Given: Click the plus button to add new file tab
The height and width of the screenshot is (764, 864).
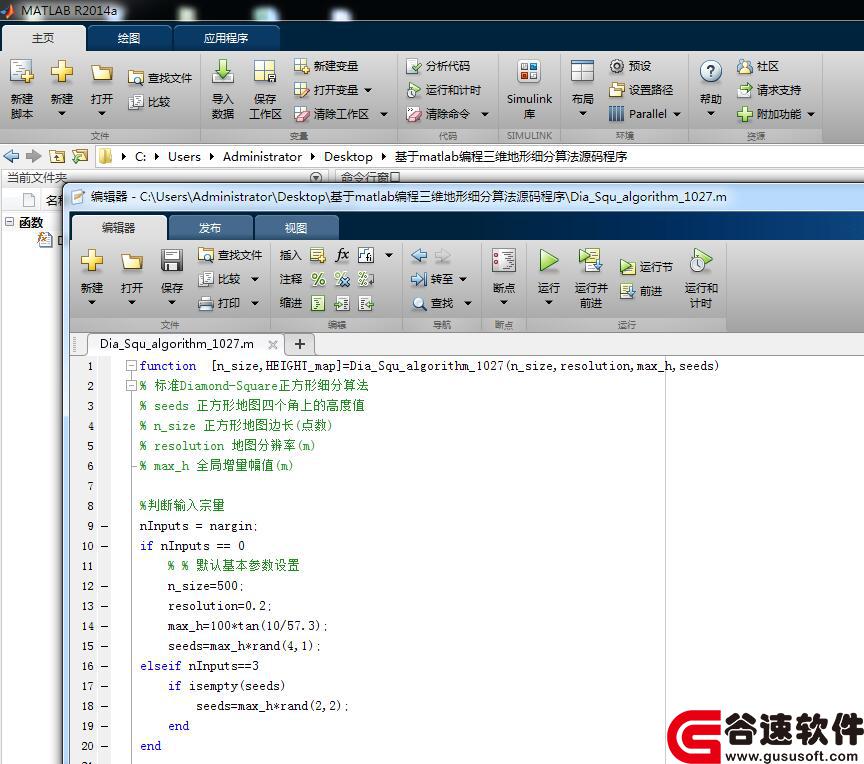Looking at the screenshot, I should pyautogui.click(x=300, y=344).
